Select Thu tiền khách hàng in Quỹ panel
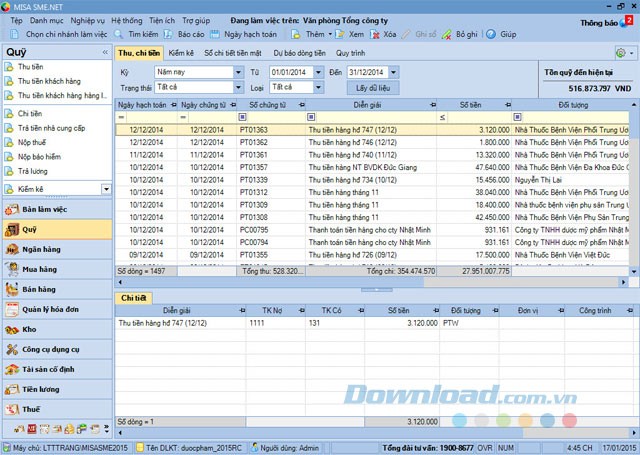 [48, 81]
